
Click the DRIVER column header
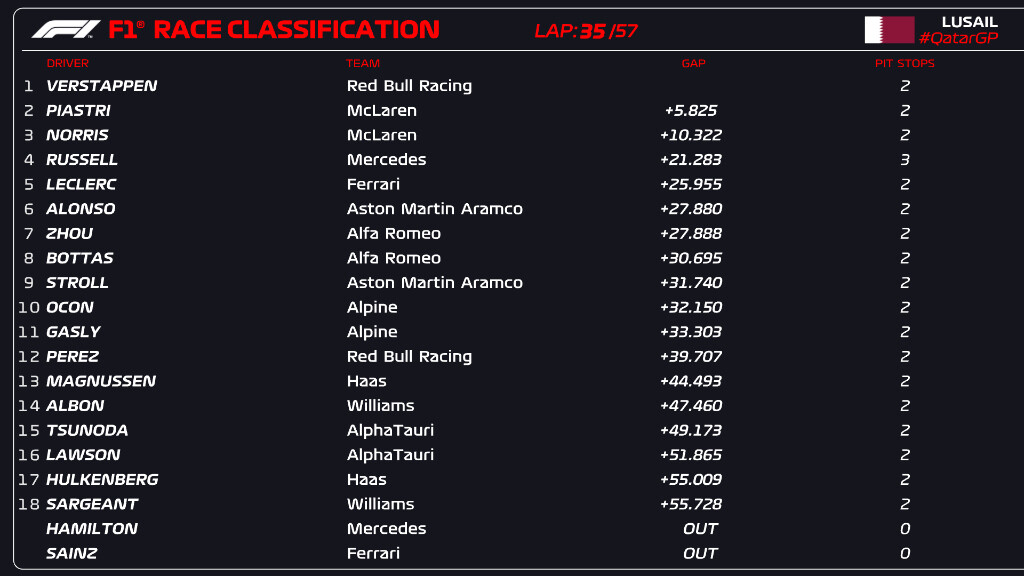pos(67,63)
